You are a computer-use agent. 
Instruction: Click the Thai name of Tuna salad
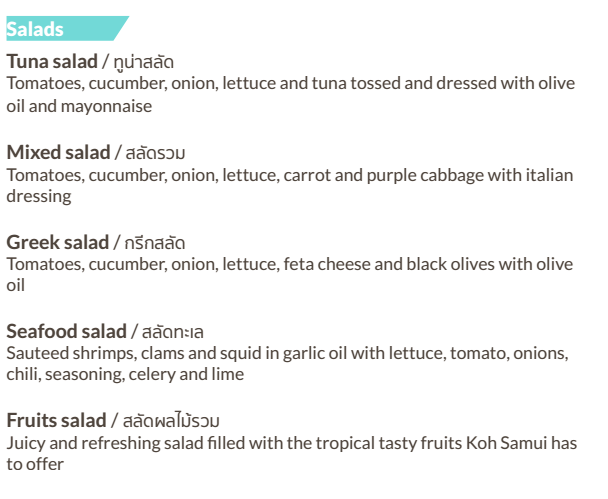click(x=143, y=62)
